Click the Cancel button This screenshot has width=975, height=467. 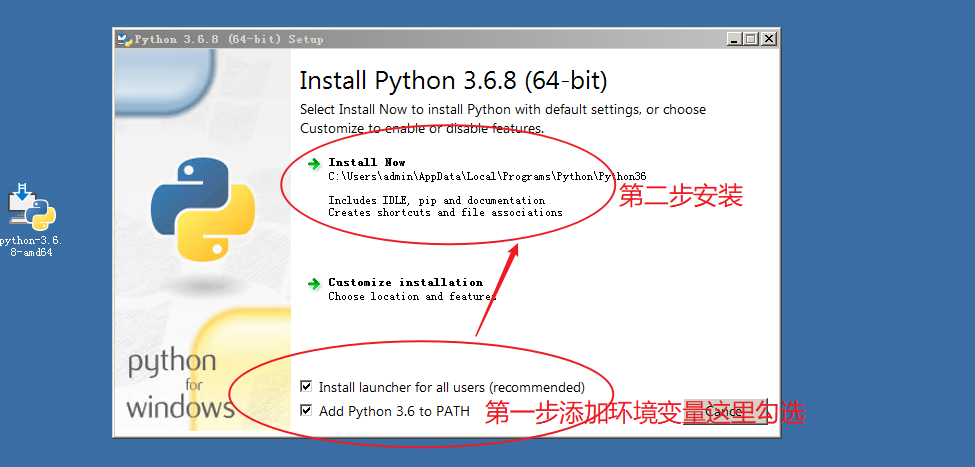[x=725, y=412]
